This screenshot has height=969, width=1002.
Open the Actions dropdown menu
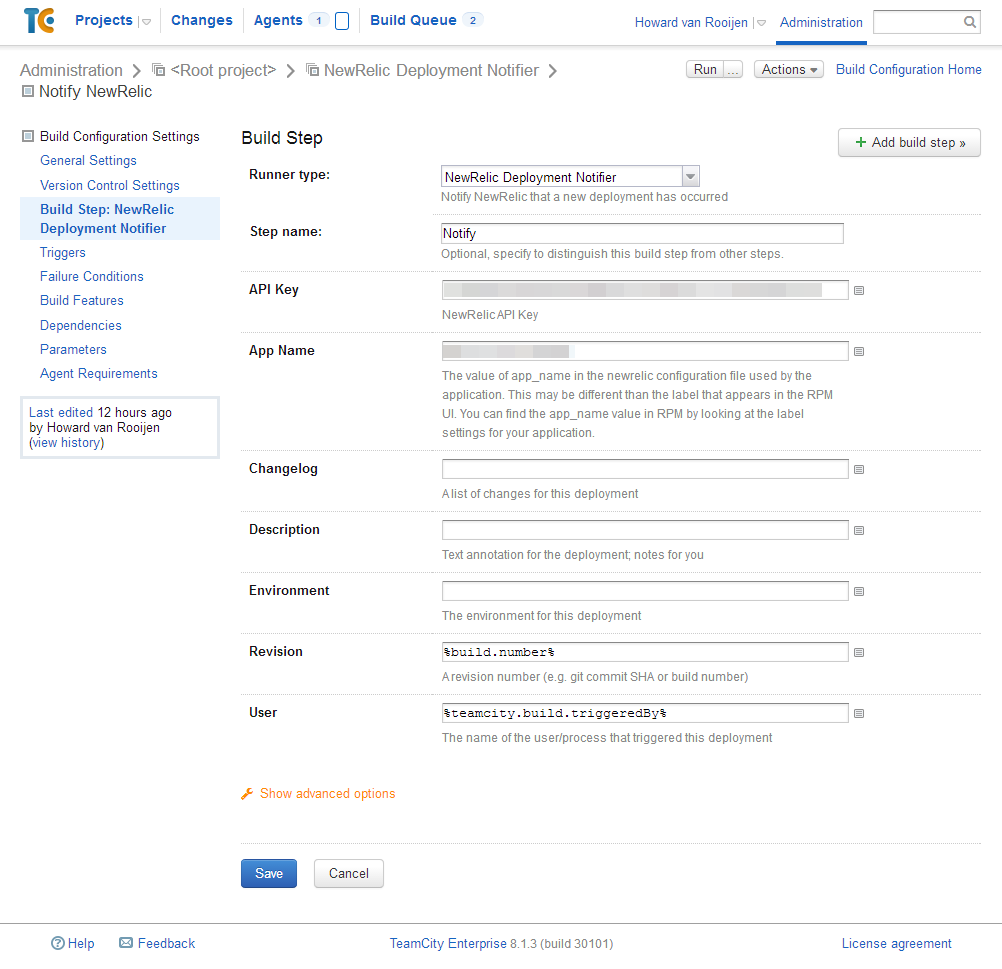[x=789, y=69]
